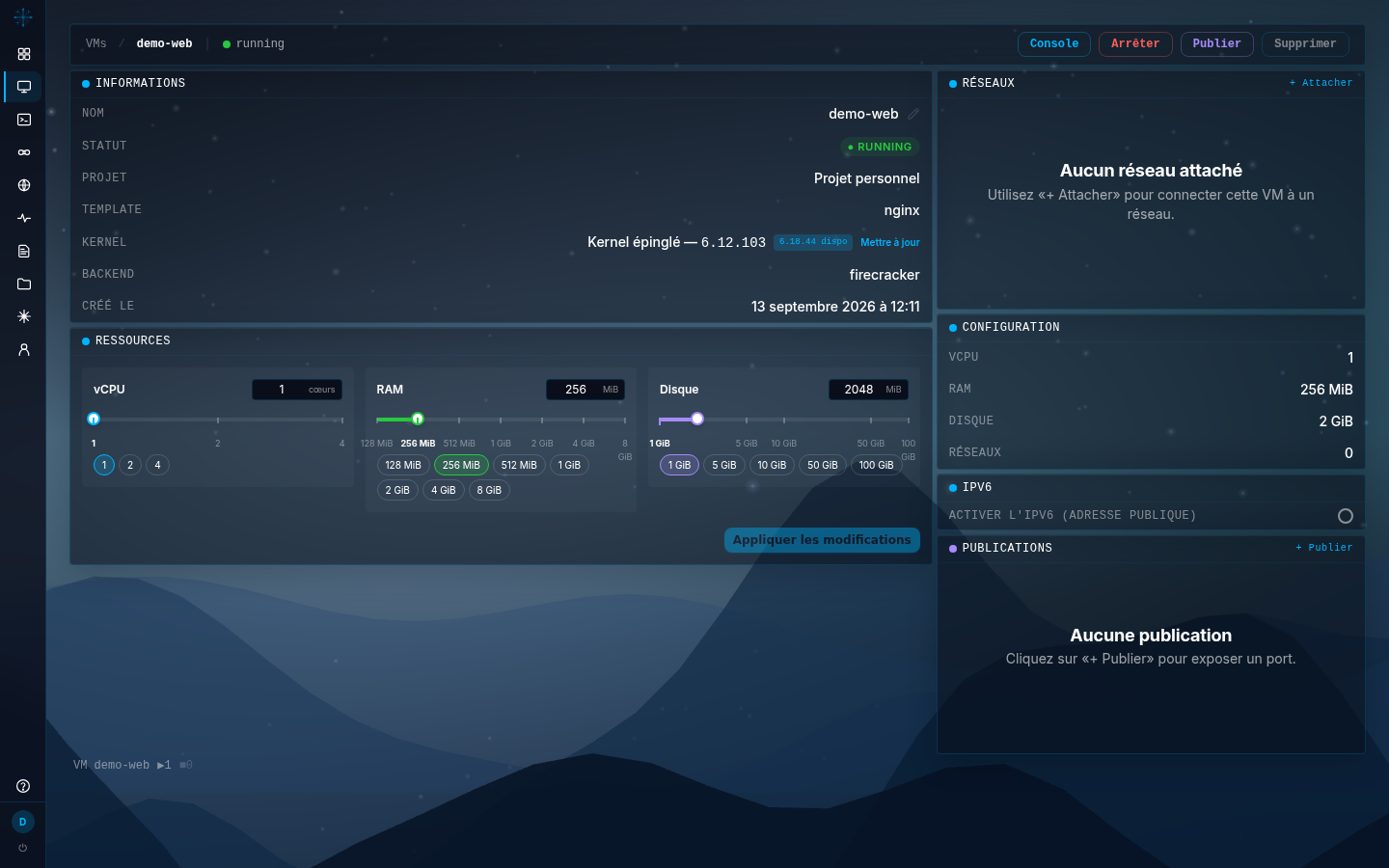
Task: Open the VM Console button
Action: tap(1054, 44)
